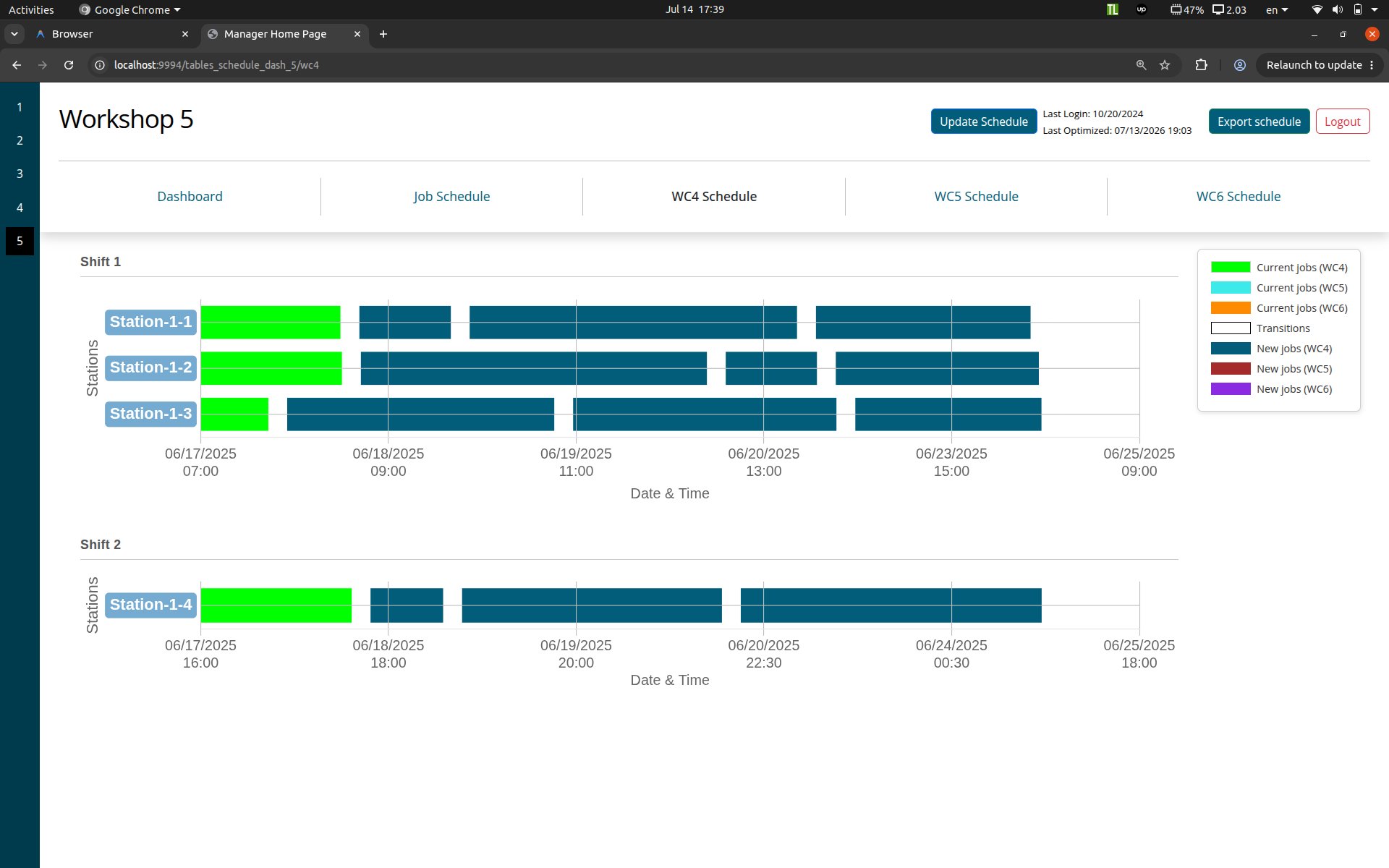The image size is (1389, 868).
Task: Select workshop 2 in sidebar
Action: [20, 140]
